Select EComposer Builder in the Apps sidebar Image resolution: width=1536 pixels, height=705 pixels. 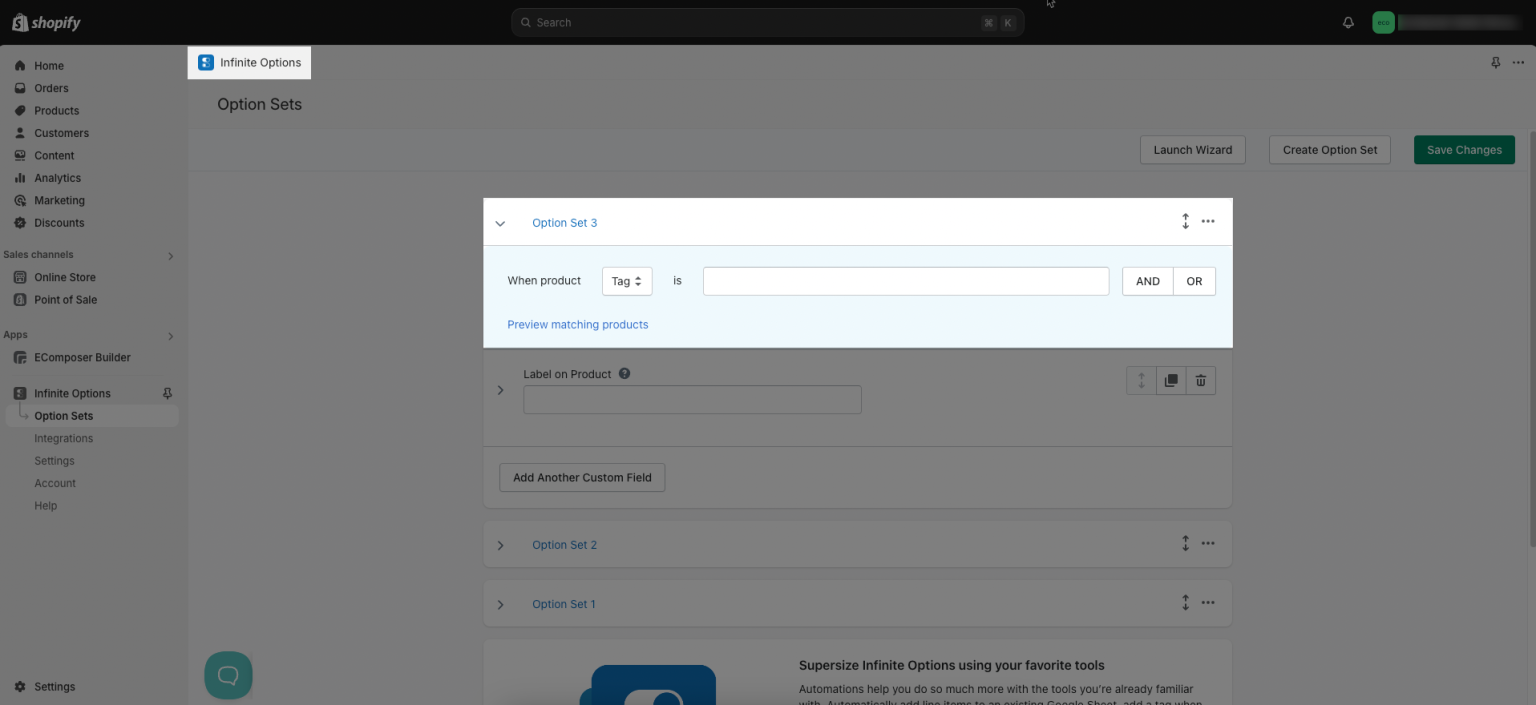(82, 357)
